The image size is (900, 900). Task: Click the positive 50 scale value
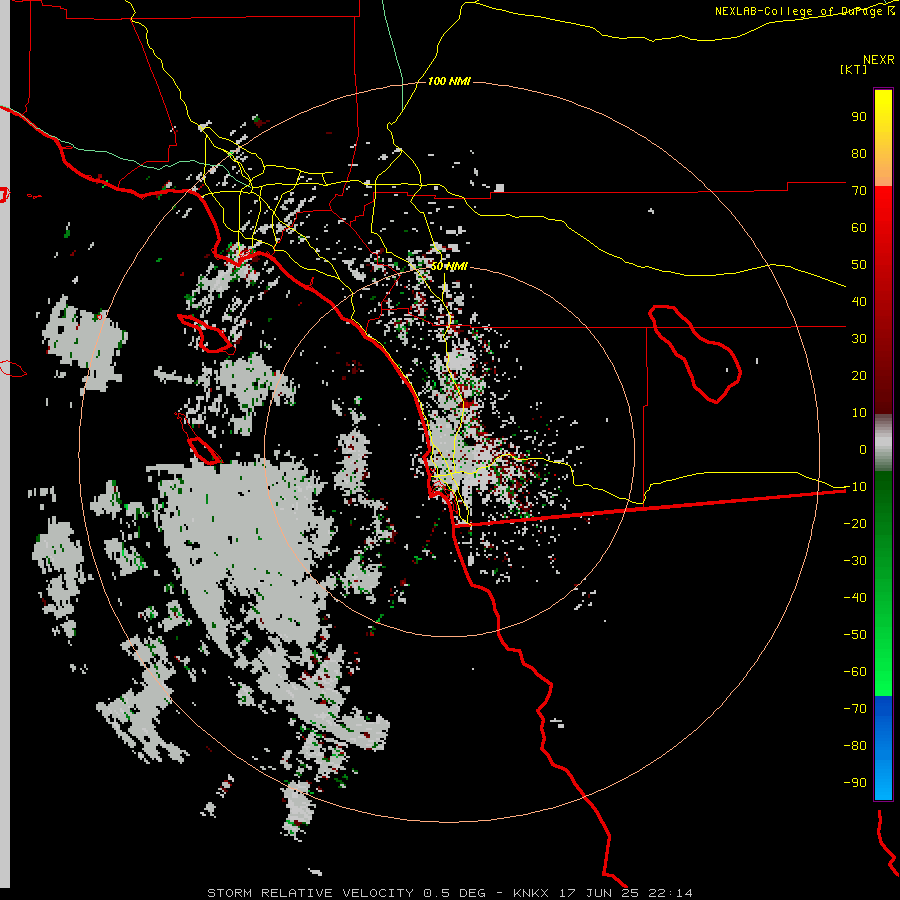(859, 265)
